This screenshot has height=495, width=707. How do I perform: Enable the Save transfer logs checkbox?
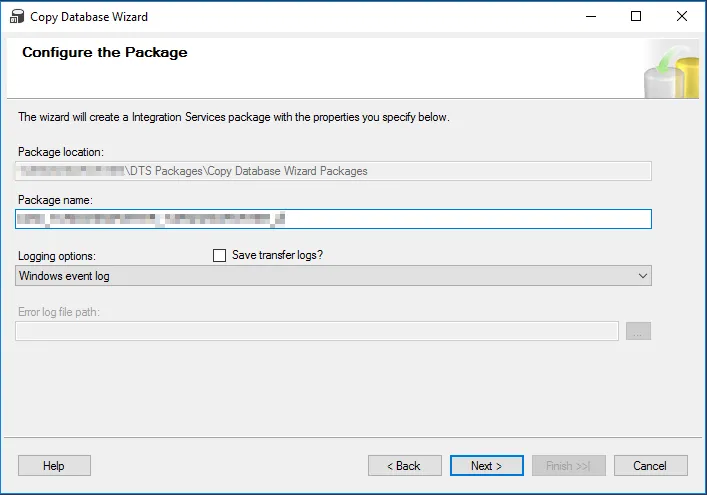tap(220, 256)
